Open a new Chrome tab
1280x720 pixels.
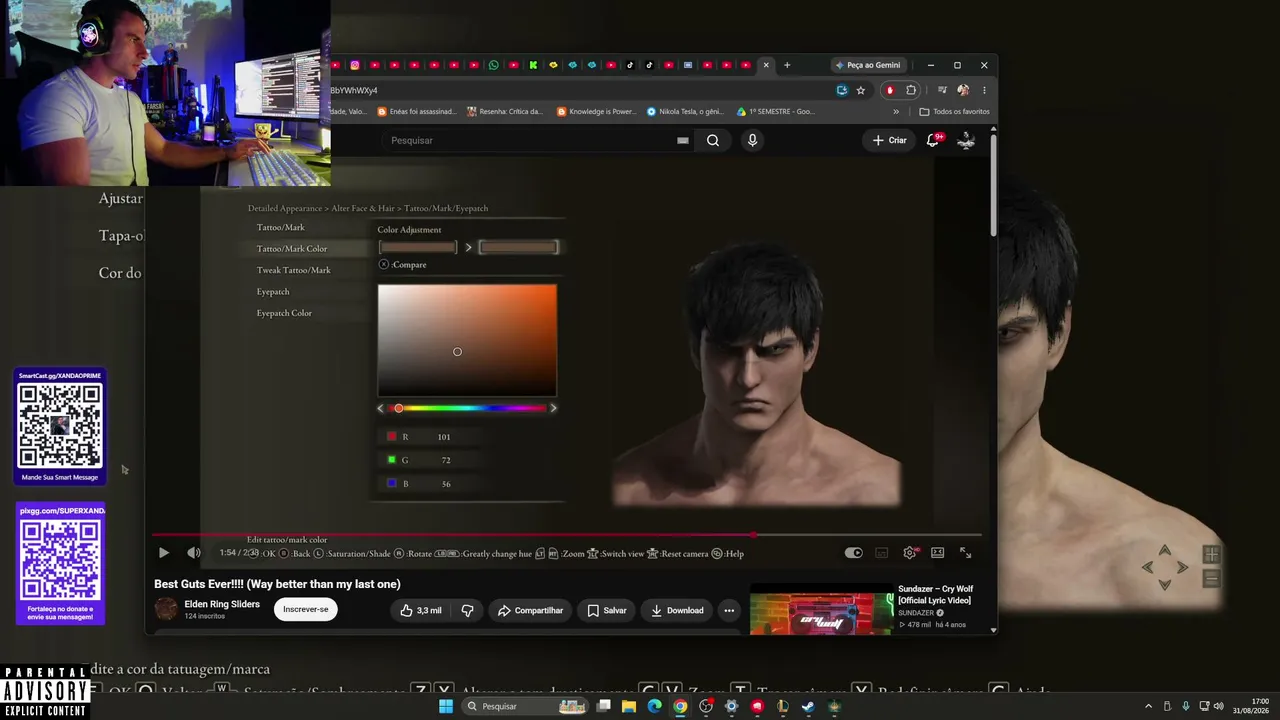(x=787, y=65)
